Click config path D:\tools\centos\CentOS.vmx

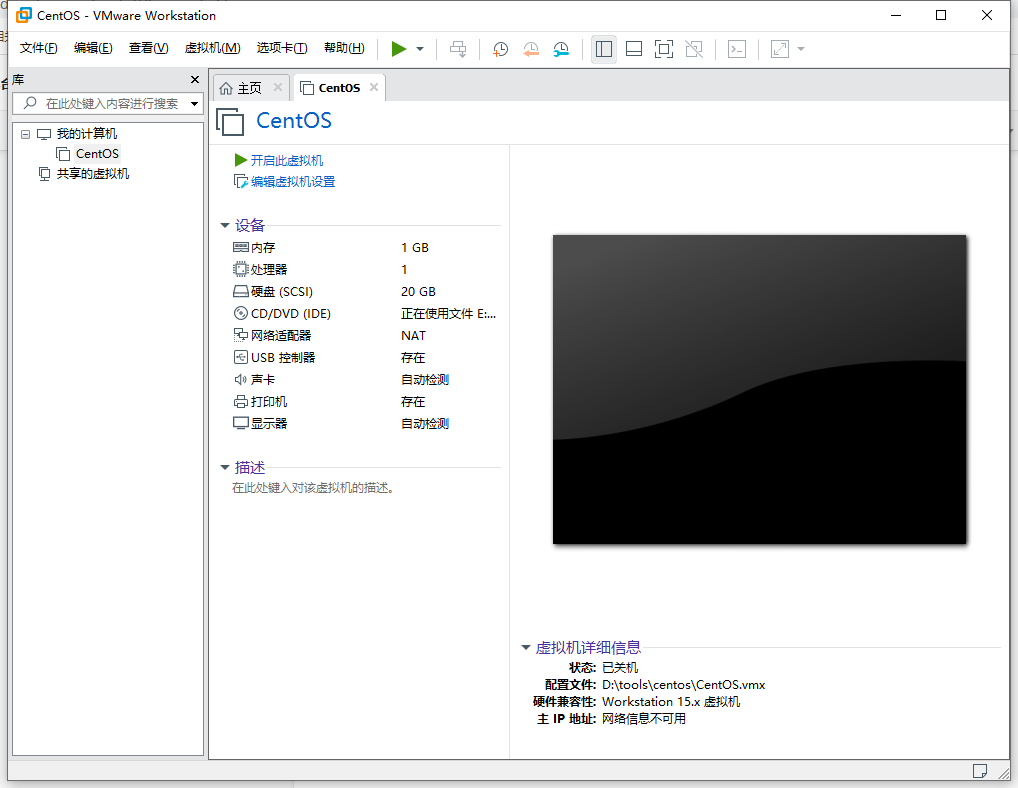coord(684,685)
